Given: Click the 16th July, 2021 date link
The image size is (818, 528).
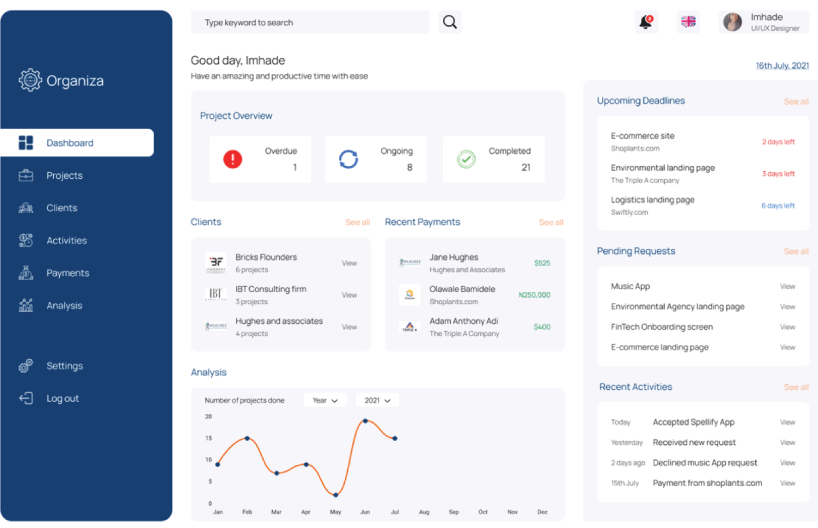Looking at the screenshot, I should pos(782,66).
